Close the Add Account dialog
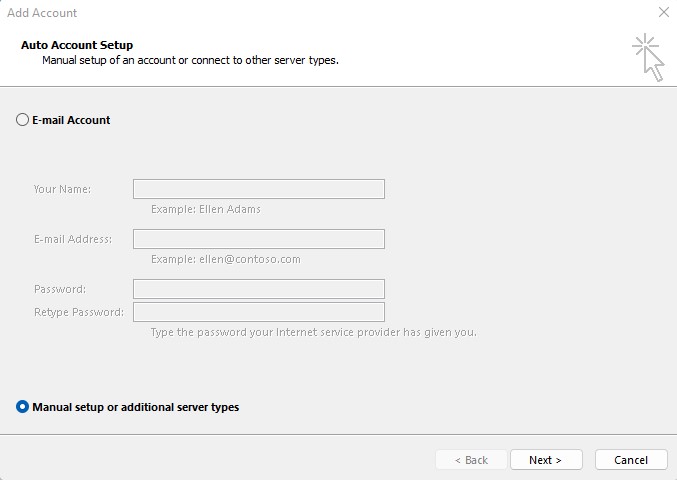The width and height of the screenshot is (677, 480). click(x=664, y=13)
